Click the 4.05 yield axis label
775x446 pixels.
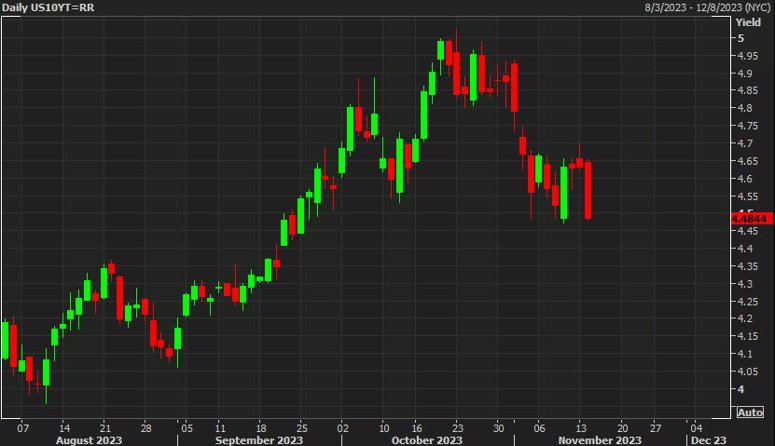(747, 371)
